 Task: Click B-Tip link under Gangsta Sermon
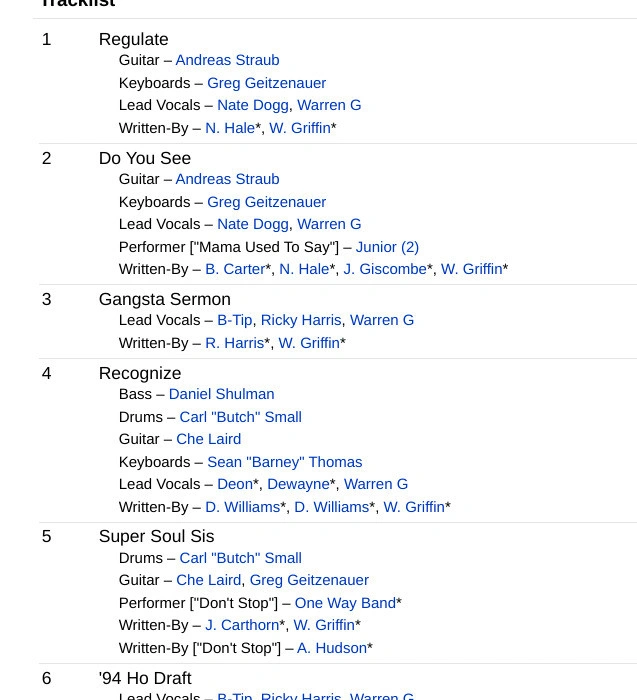(x=235, y=320)
